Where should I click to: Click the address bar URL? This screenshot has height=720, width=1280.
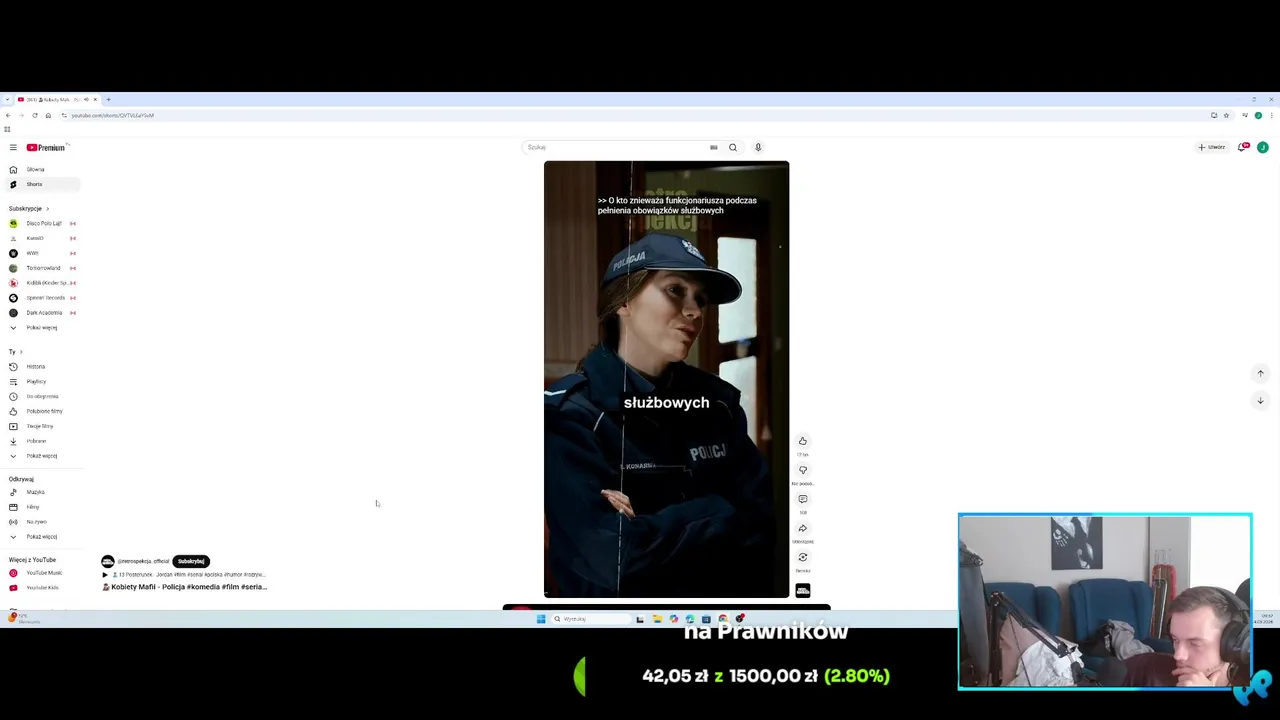click(x=112, y=115)
